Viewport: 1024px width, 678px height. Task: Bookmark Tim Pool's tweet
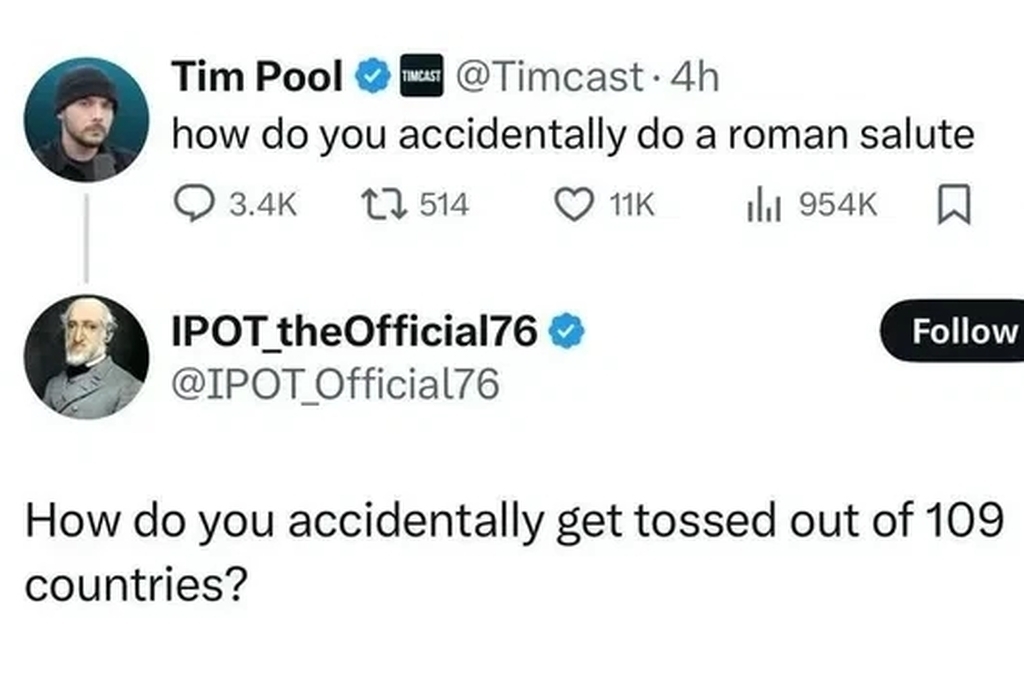point(954,205)
